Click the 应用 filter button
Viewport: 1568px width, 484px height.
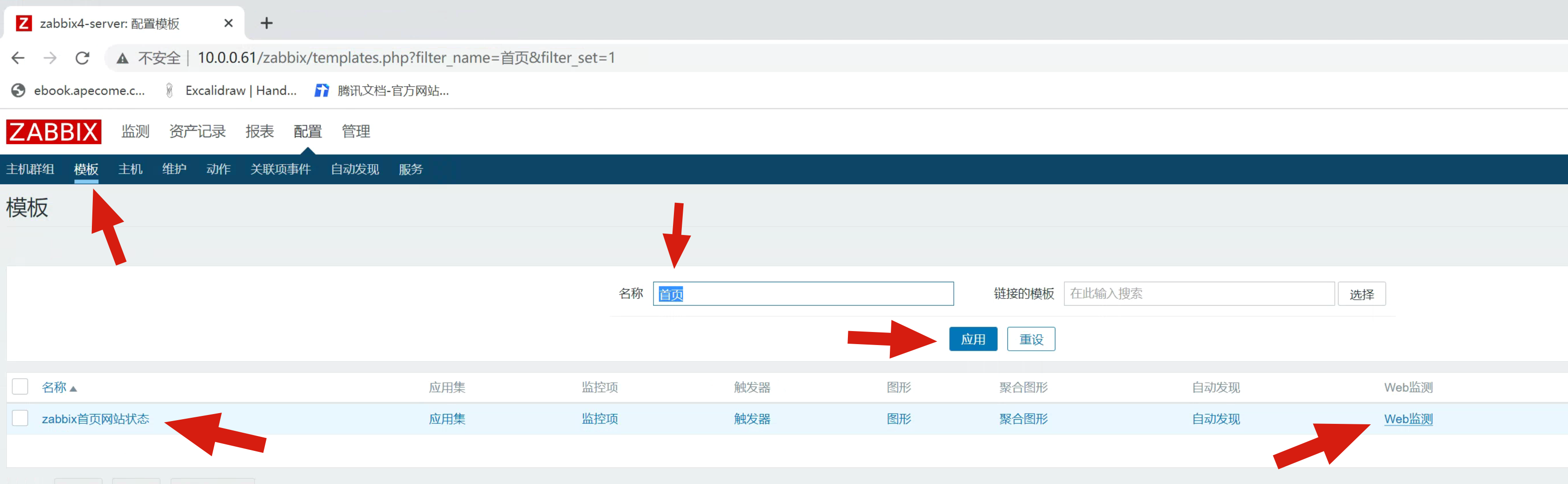coord(973,339)
